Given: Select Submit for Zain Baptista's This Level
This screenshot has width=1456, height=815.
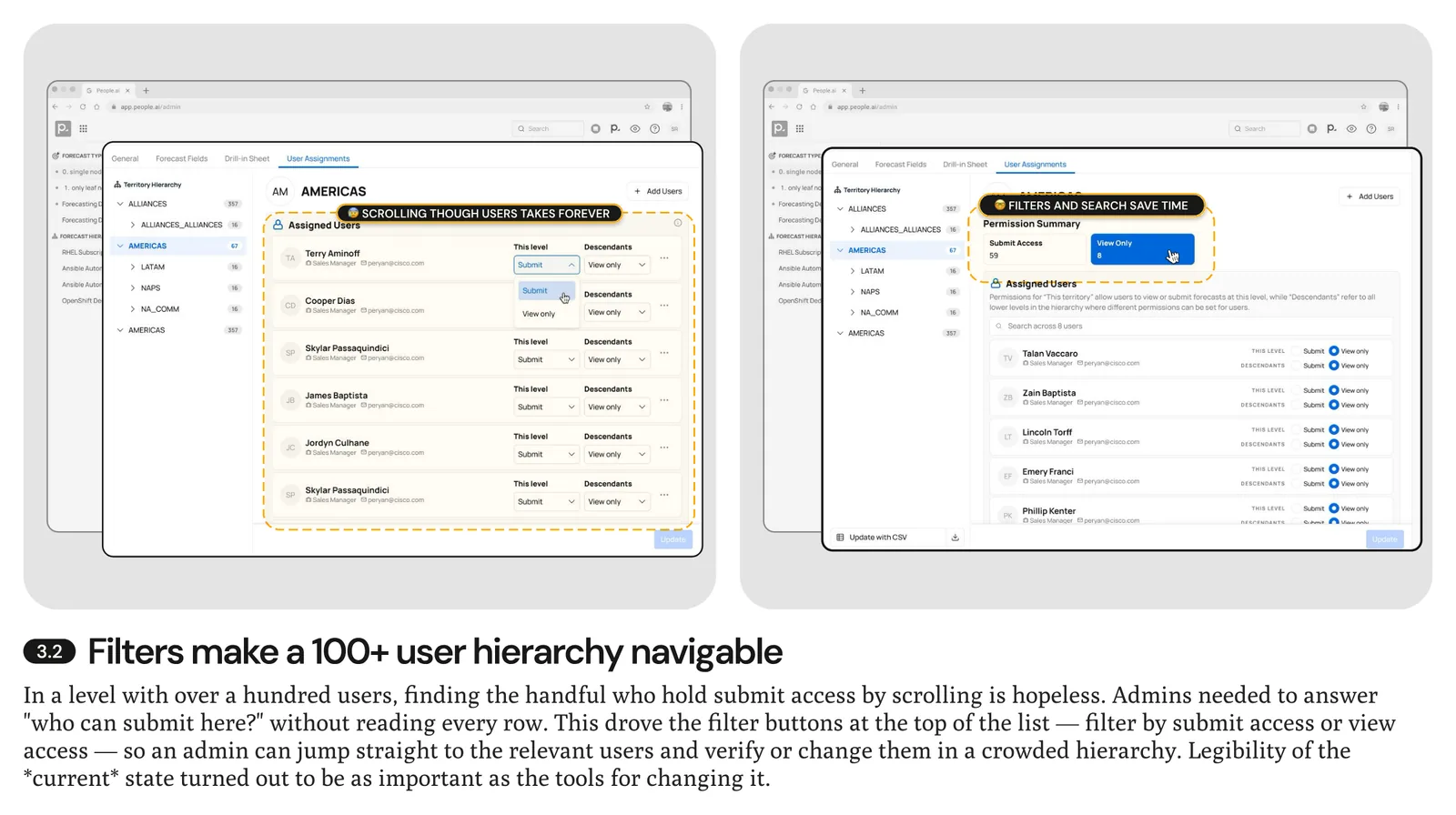Looking at the screenshot, I should tap(1297, 390).
